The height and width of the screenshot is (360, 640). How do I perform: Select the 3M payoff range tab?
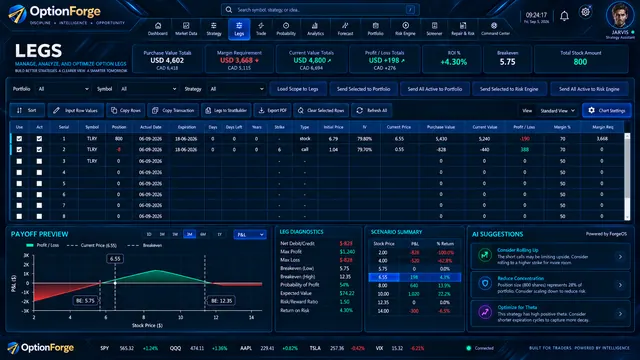coord(189,234)
